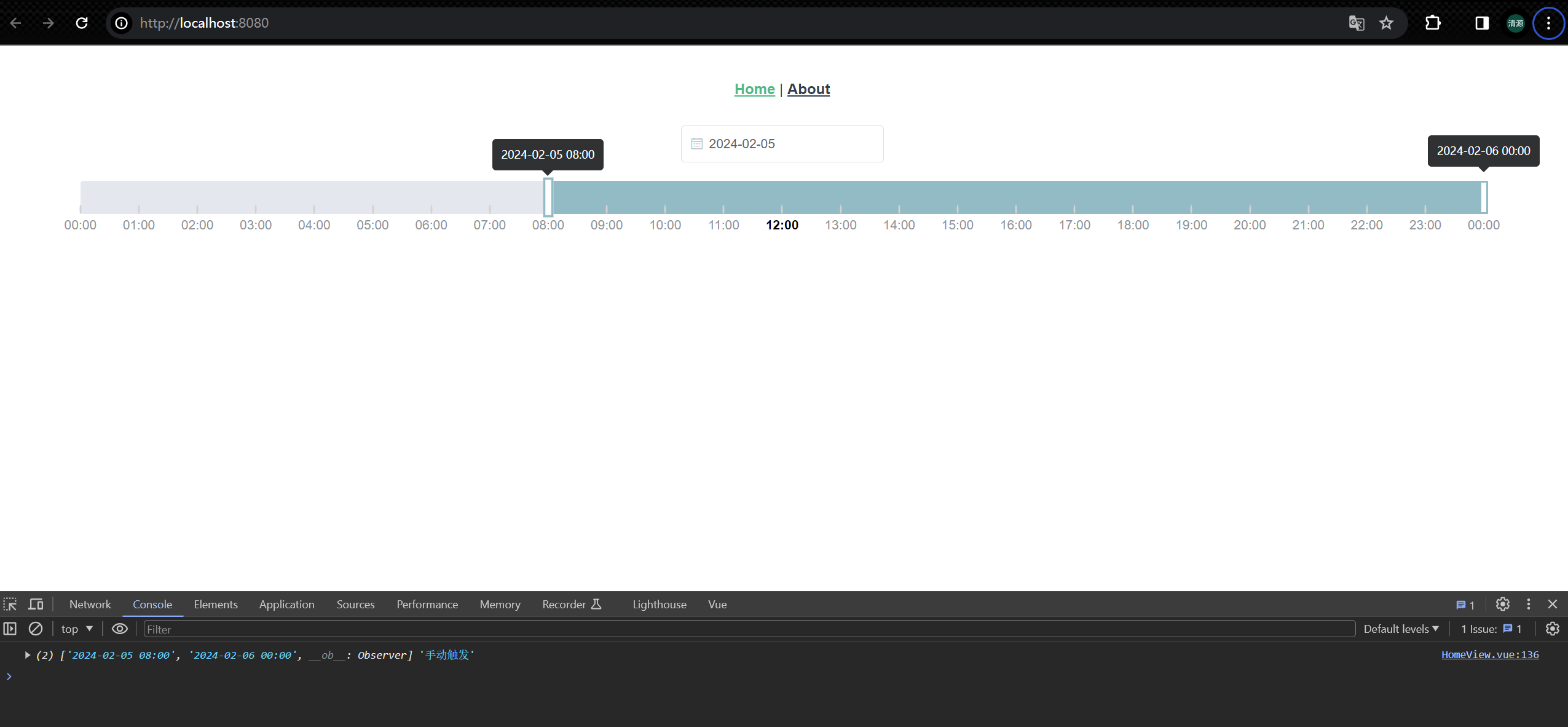Open DevTools settings gear icon
The width and height of the screenshot is (1568, 727).
(1503, 605)
